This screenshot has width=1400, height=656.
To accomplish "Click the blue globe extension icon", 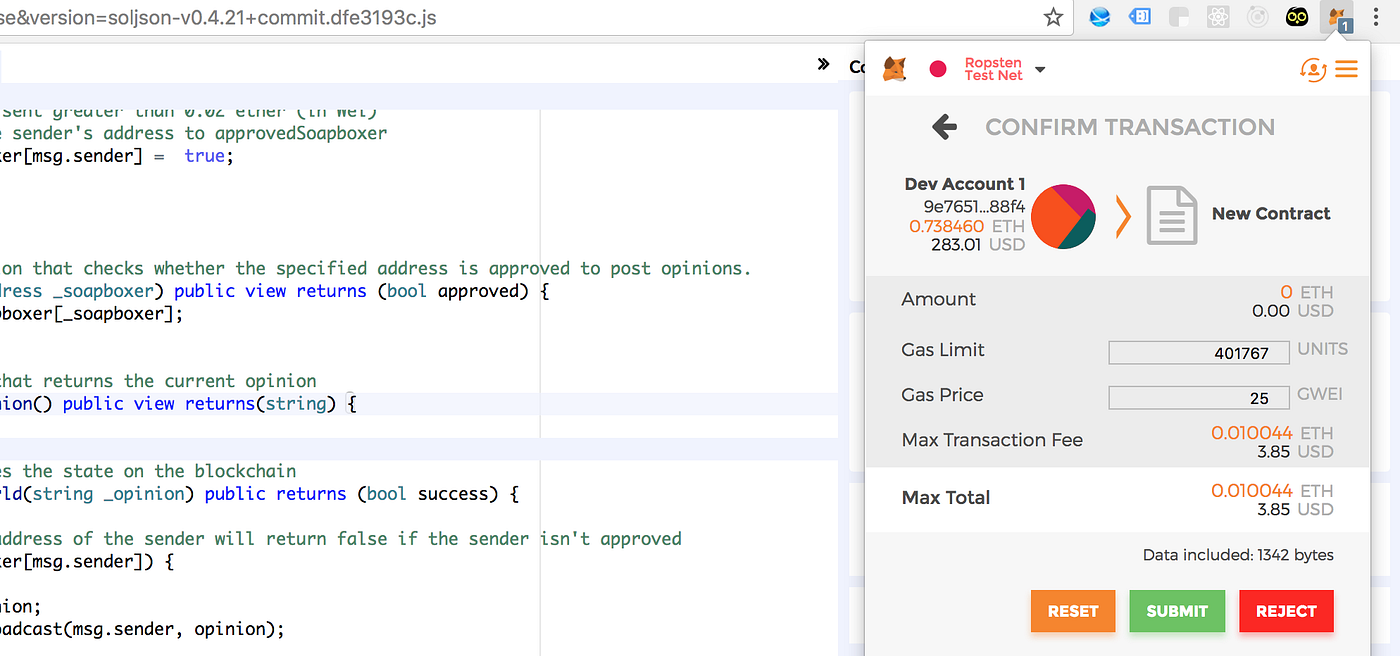I will coord(1099,17).
